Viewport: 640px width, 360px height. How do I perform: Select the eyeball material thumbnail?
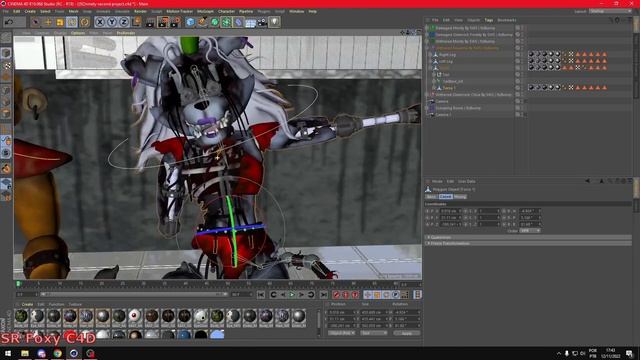click(x=135, y=316)
